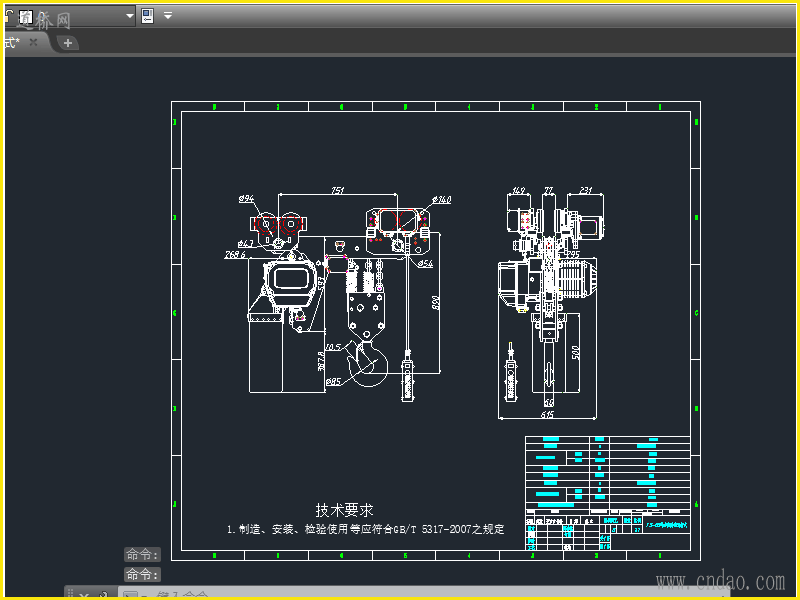Viewport: 800px width, 600px height.
Task: Open the workspace selector dropdown arrow
Action: 130,16
